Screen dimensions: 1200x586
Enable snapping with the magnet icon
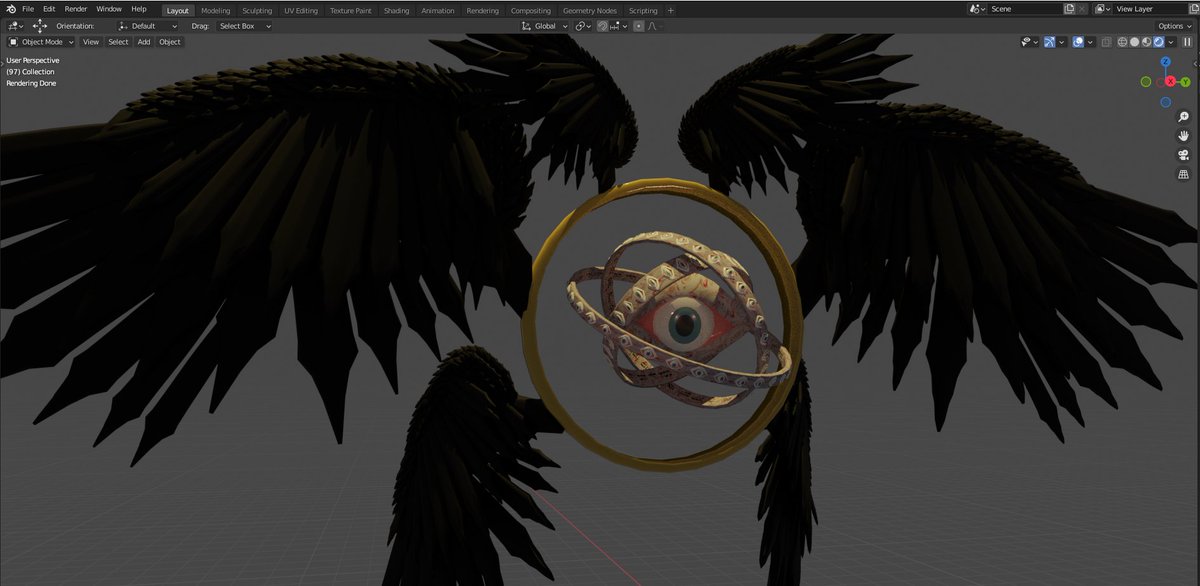(x=602, y=25)
